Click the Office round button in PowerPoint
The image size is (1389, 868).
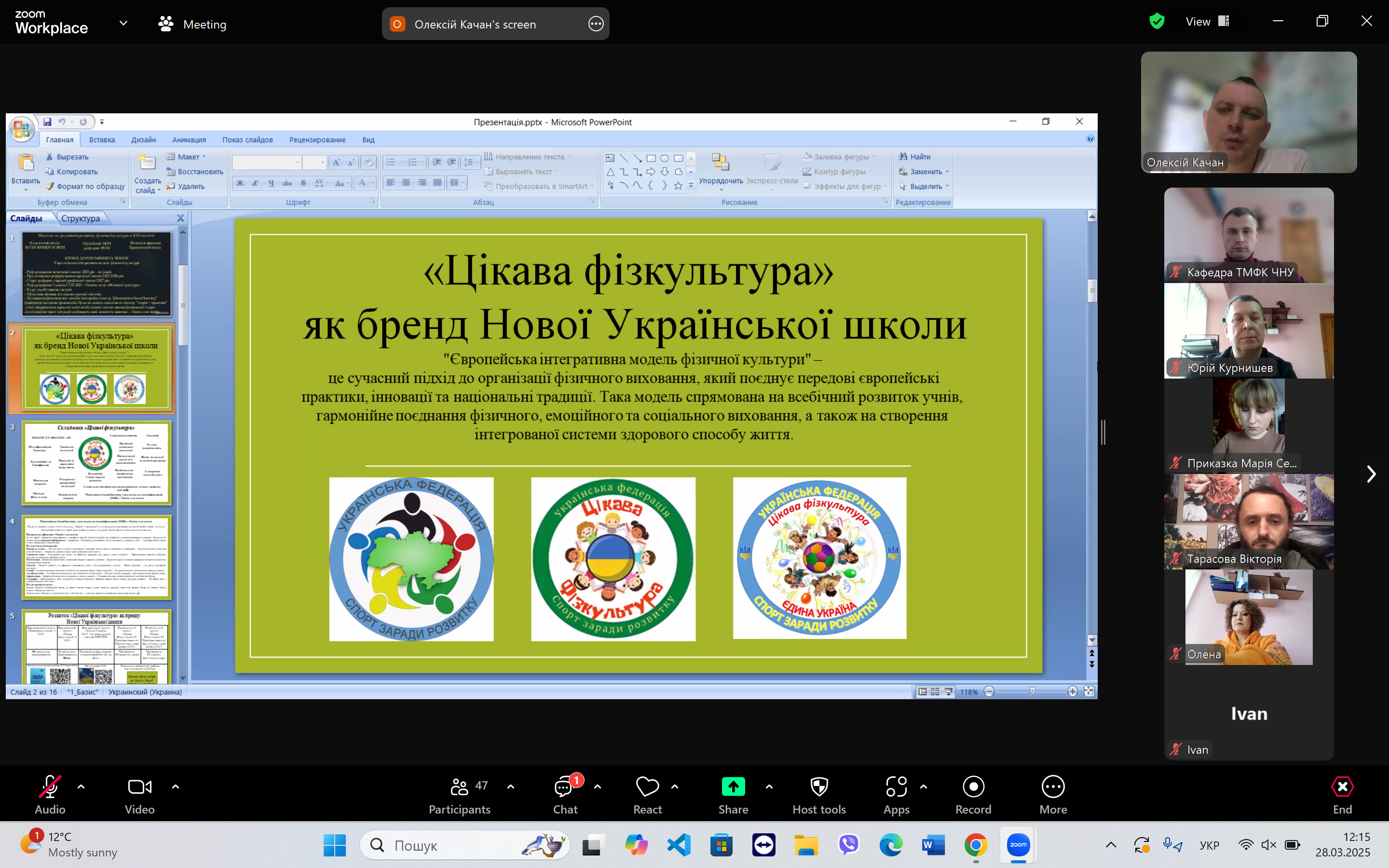point(21,129)
